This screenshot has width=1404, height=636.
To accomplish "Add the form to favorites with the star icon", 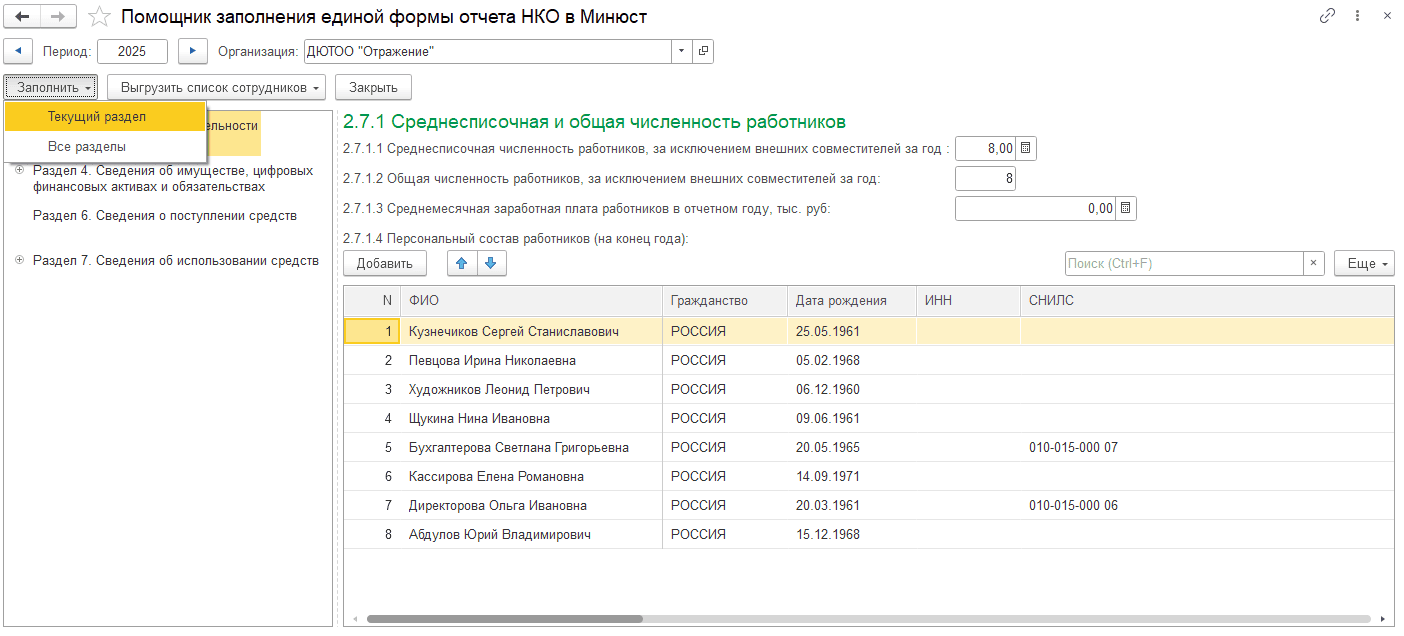I will 99,16.
